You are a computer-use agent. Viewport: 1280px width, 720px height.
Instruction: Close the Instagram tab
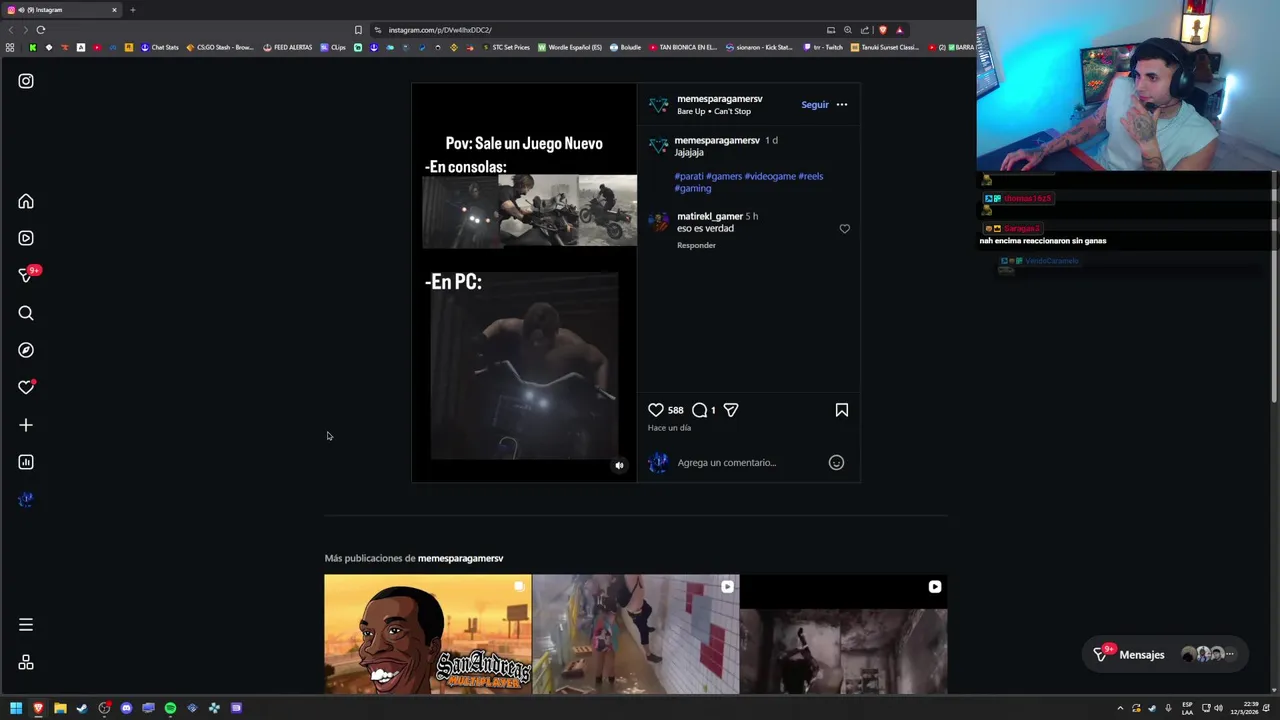pos(114,10)
